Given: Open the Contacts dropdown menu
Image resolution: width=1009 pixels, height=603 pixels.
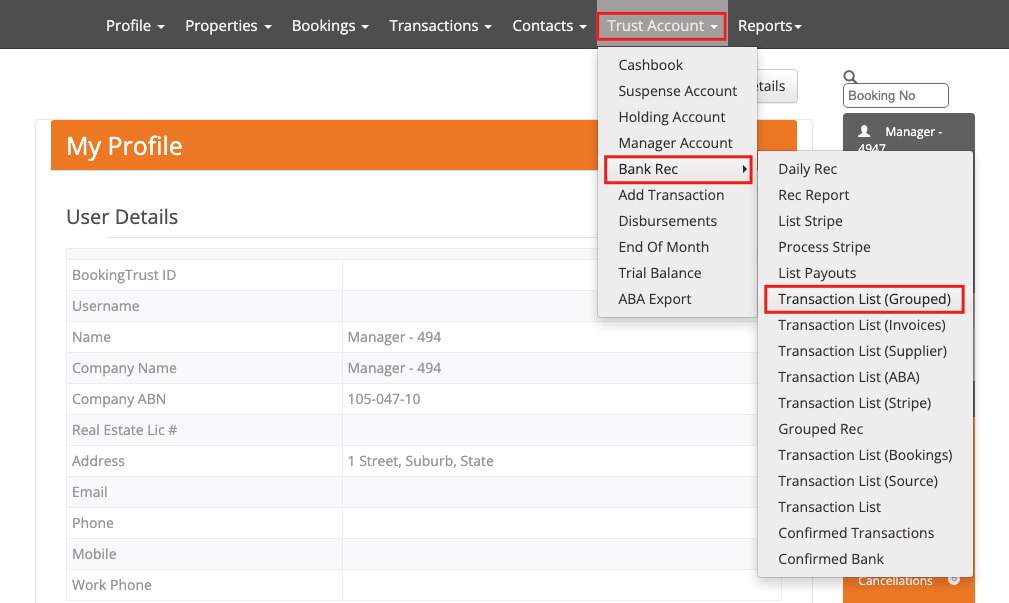Looking at the screenshot, I should pyautogui.click(x=550, y=26).
